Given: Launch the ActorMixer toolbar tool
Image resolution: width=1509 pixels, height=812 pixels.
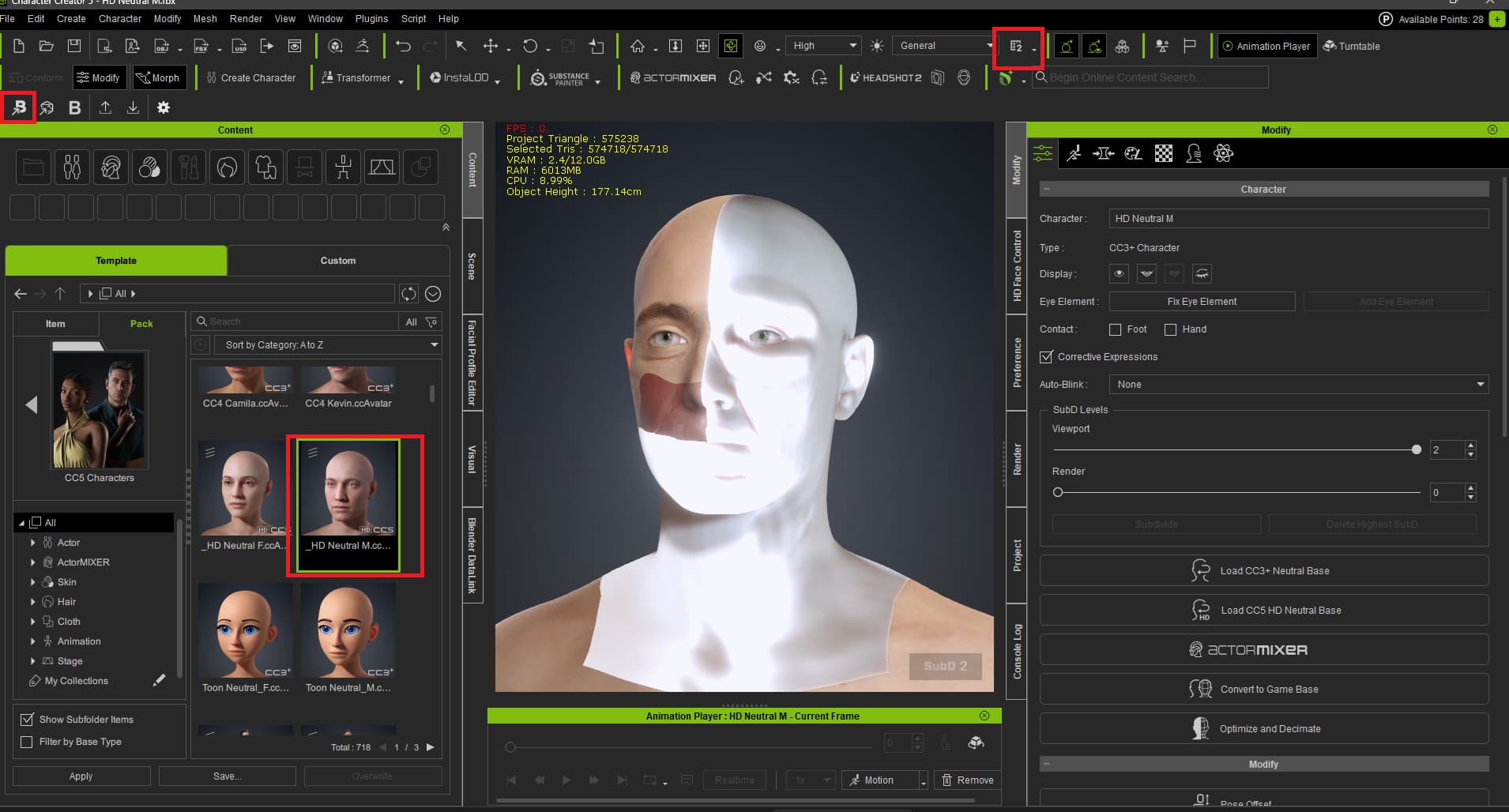Looking at the screenshot, I should click(x=673, y=77).
